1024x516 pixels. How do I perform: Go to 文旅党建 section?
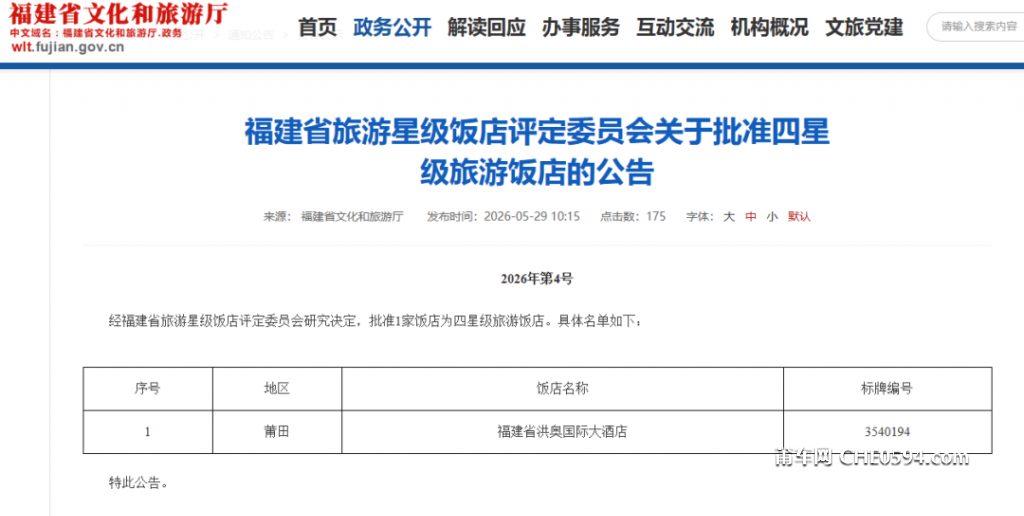click(x=864, y=27)
